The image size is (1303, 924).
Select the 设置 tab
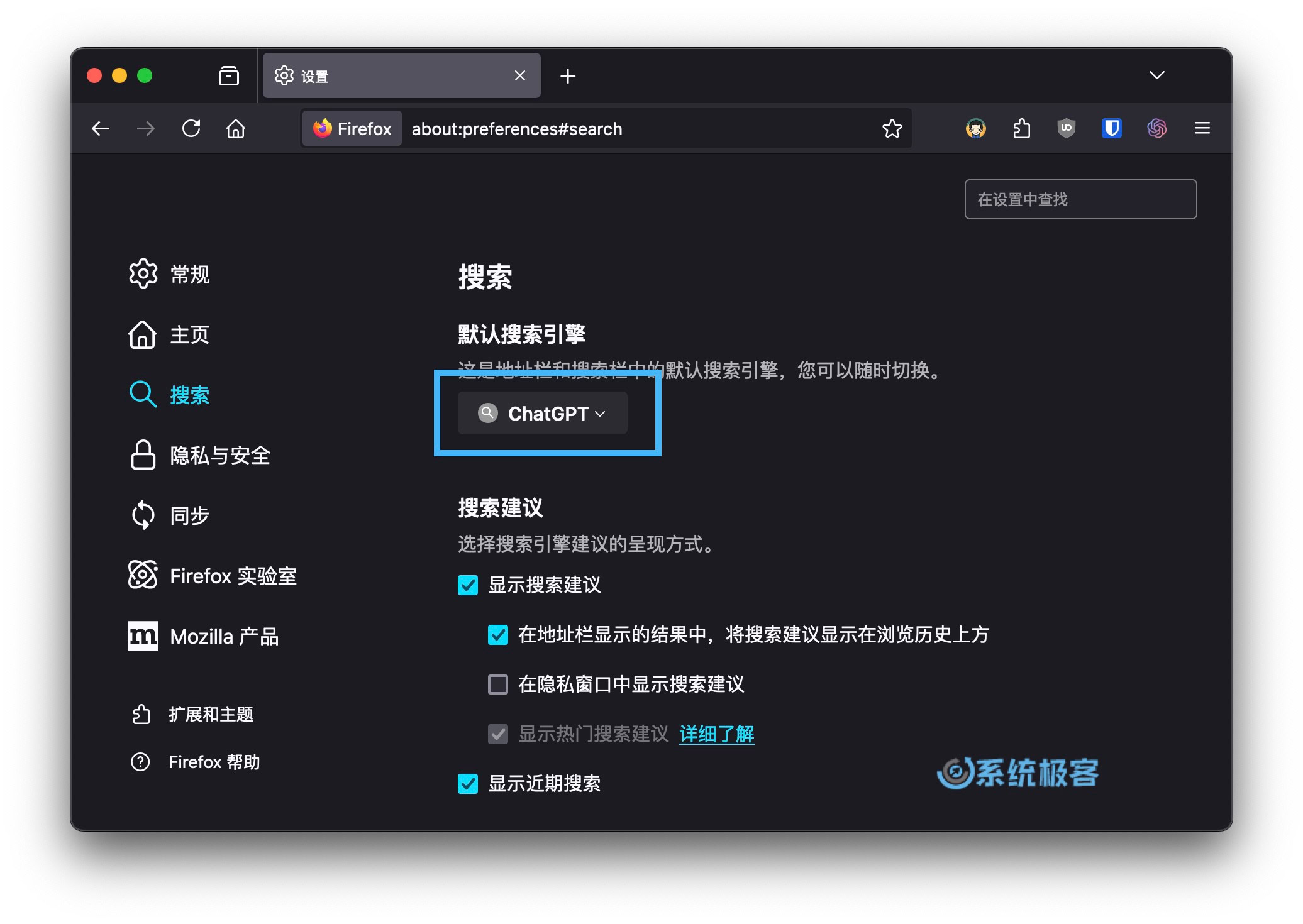point(402,76)
